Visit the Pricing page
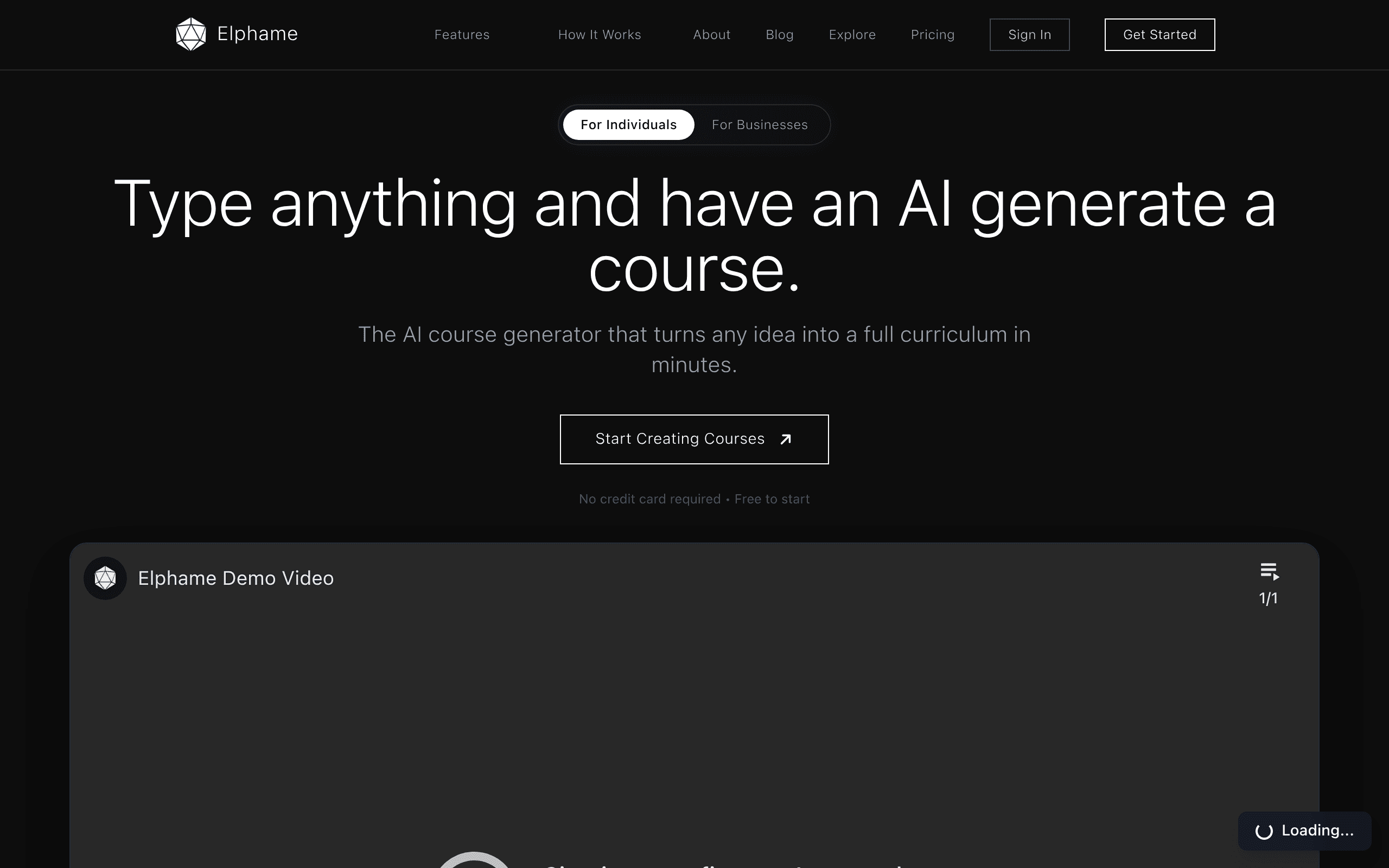 (x=932, y=34)
